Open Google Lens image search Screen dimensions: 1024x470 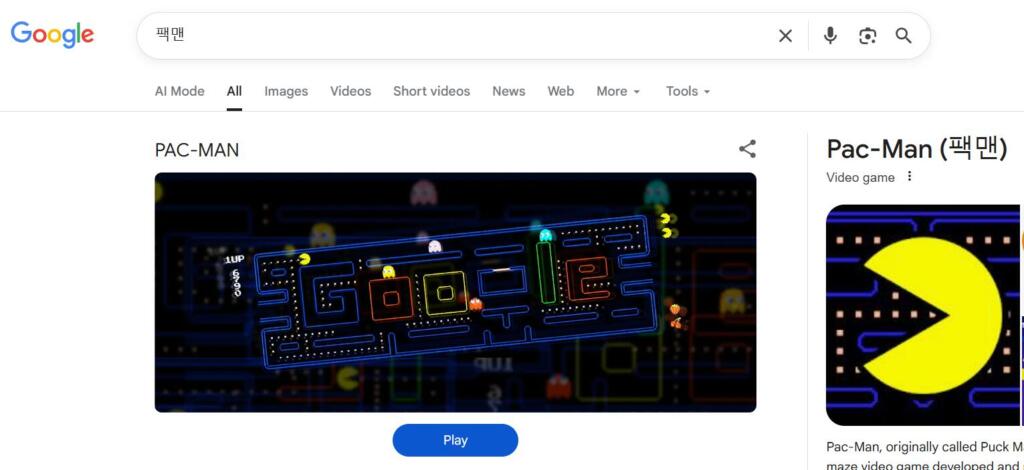pos(867,36)
